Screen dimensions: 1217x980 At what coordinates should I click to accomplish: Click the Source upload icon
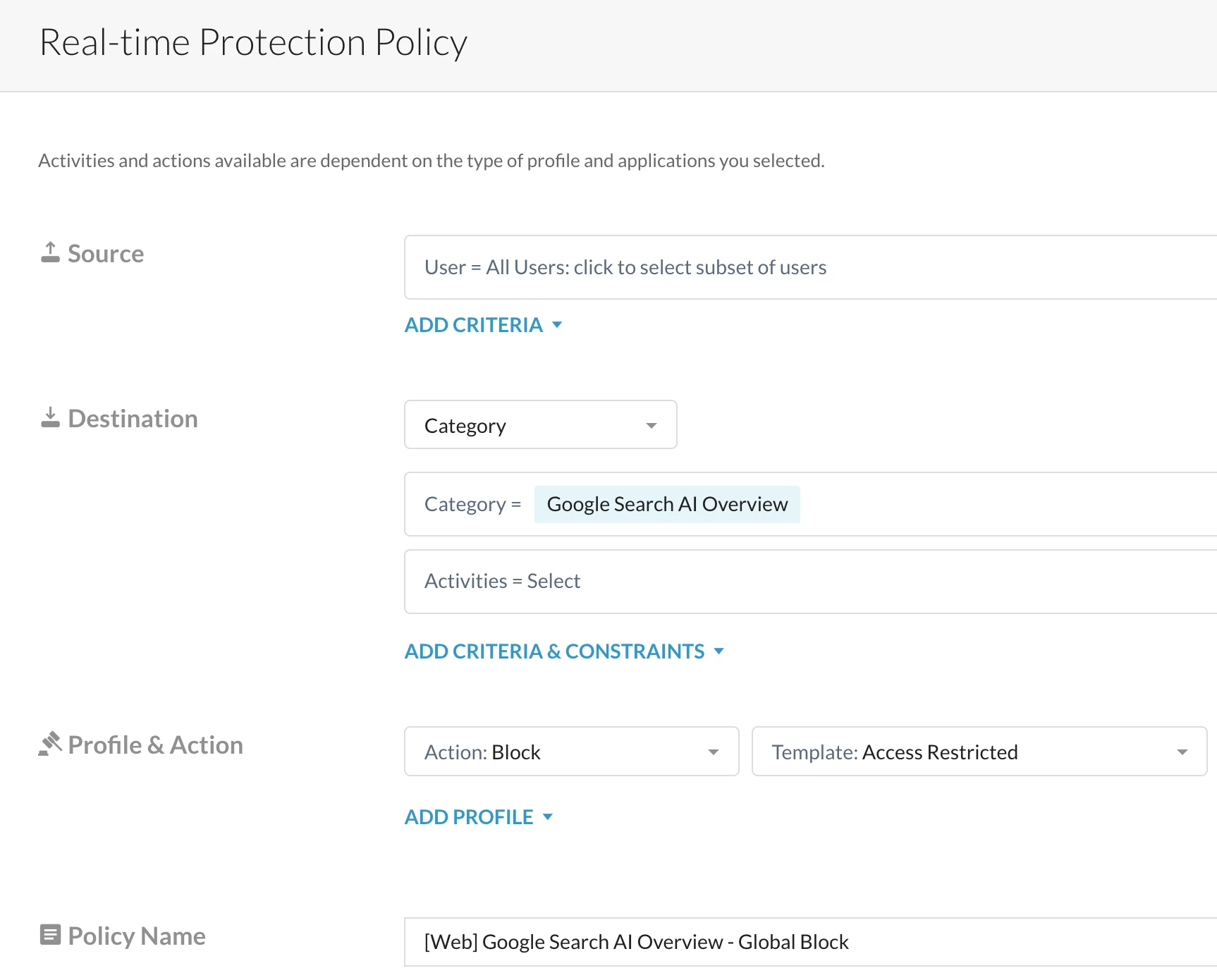point(50,252)
